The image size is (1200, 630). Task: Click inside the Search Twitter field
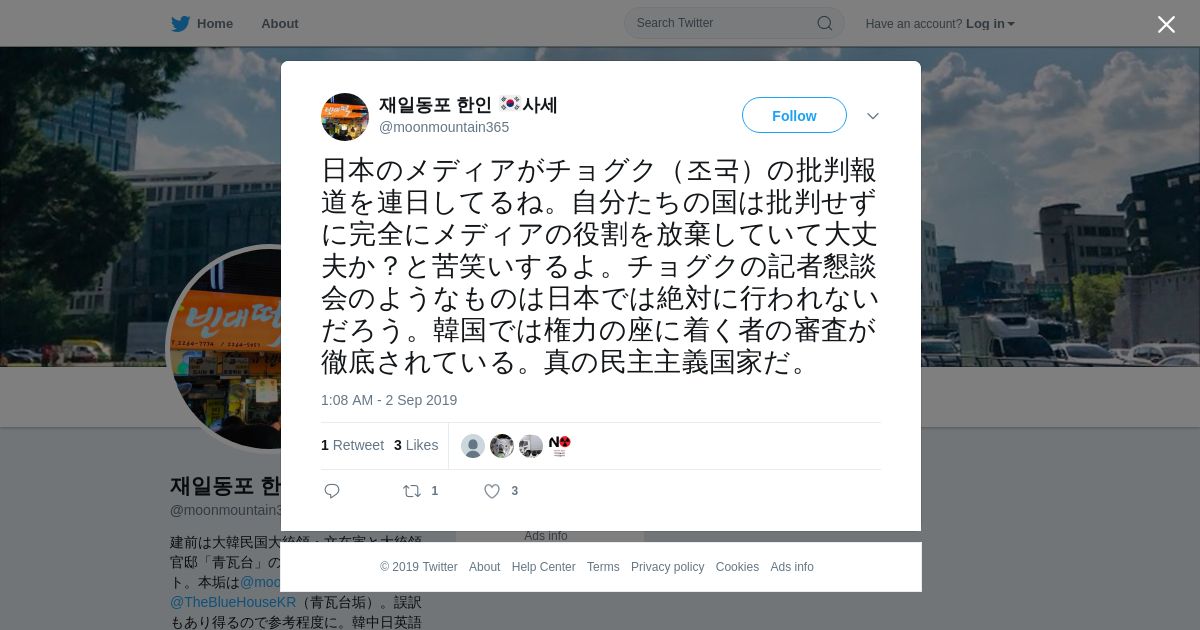click(724, 23)
